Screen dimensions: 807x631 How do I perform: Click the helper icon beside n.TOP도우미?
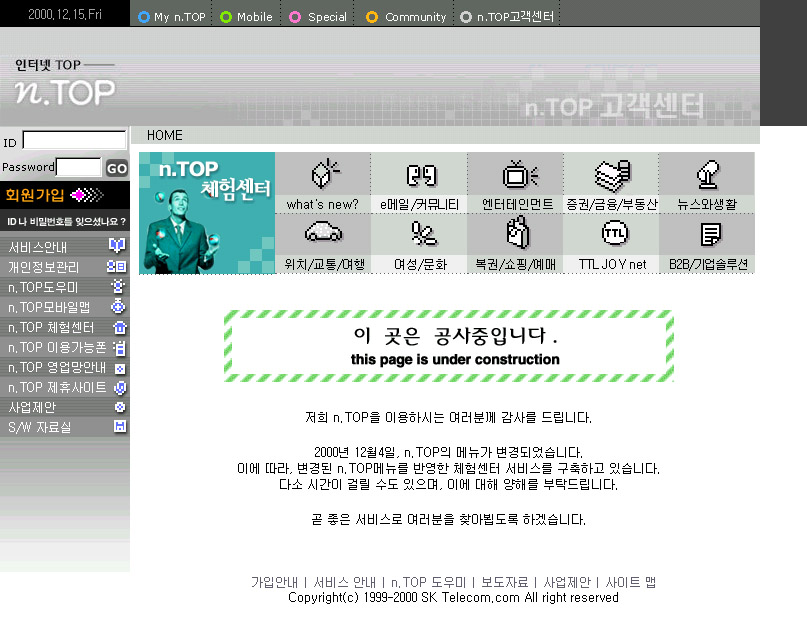coord(118,286)
